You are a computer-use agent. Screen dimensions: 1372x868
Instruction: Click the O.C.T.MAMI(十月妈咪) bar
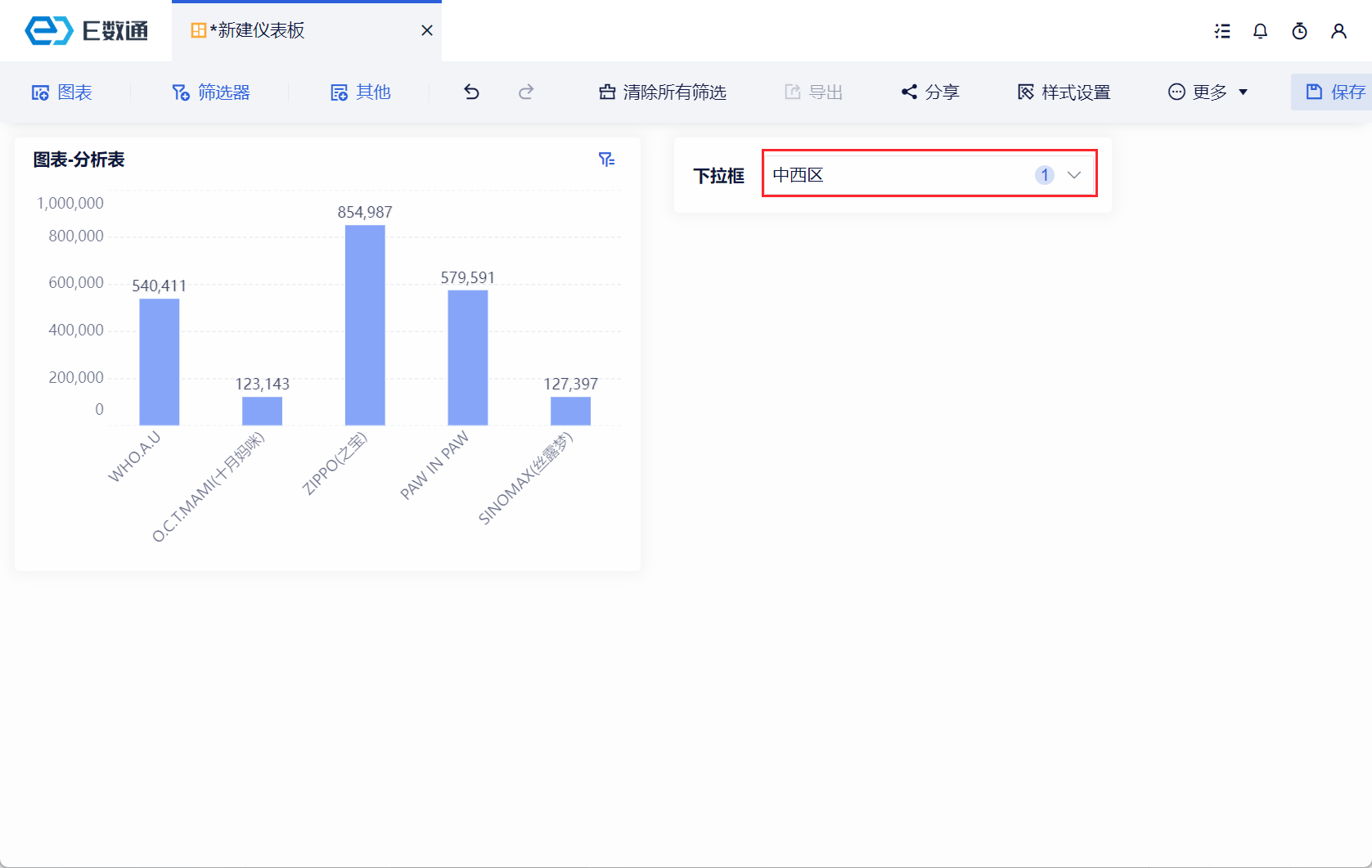[x=262, y=411]
